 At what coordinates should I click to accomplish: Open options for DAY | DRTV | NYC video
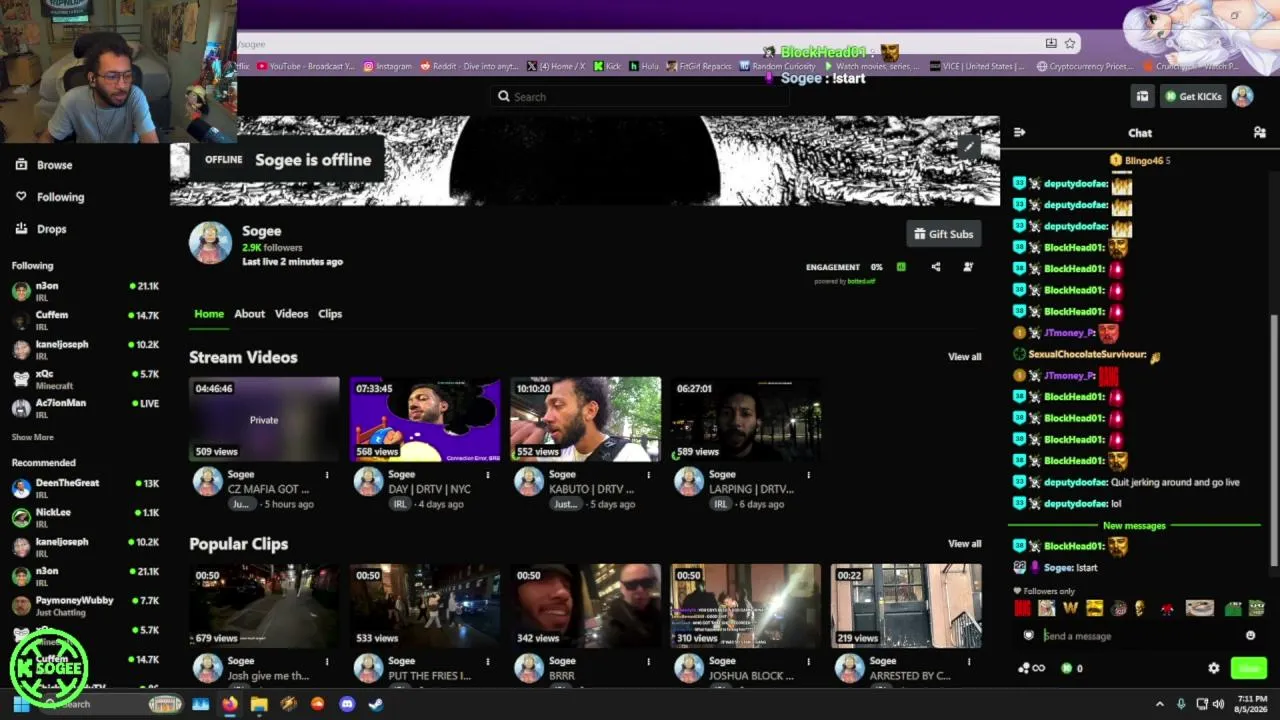pyautogui.click(x=488, y=475)
